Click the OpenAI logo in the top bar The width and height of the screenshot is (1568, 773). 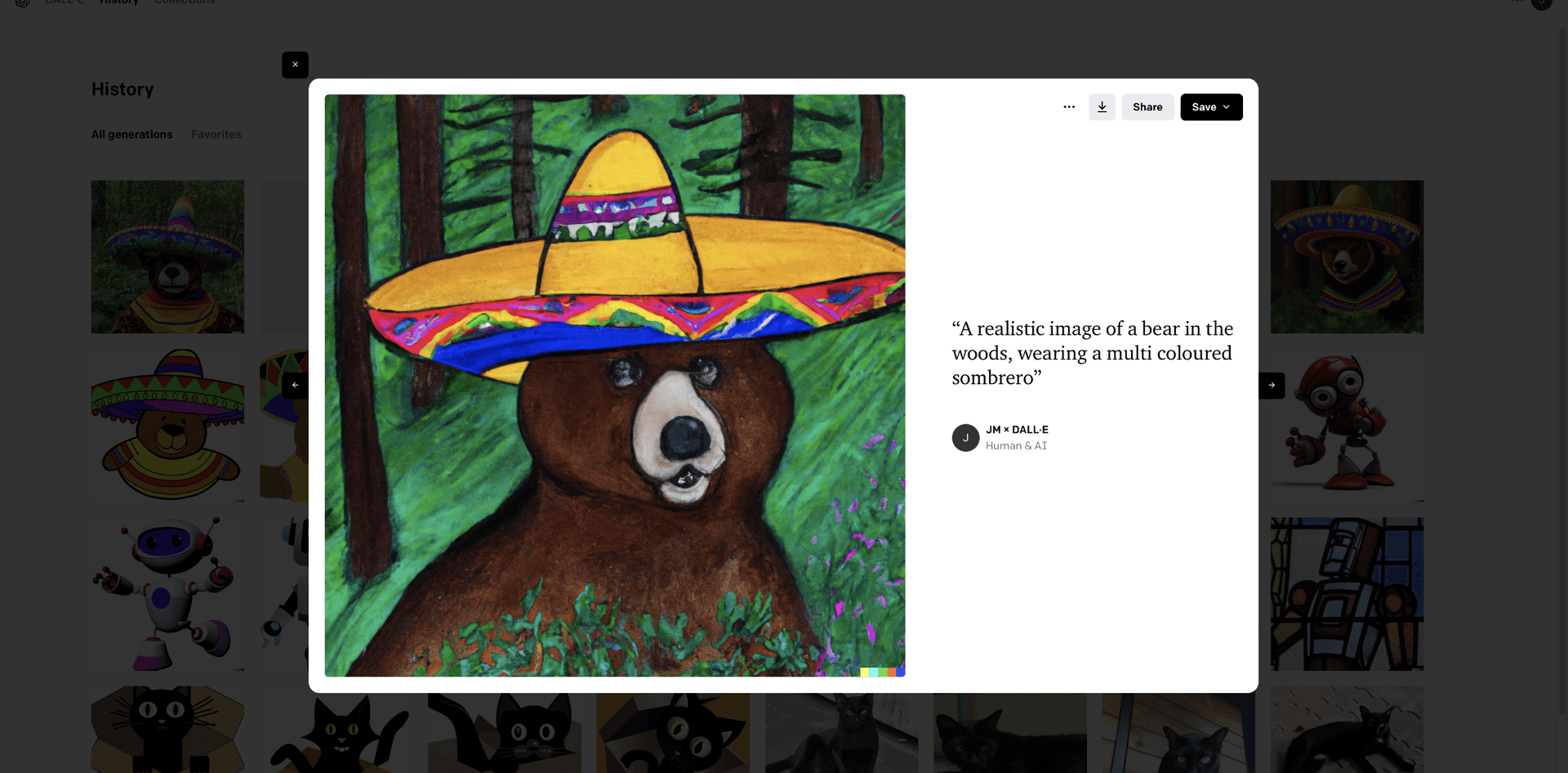[20, 4]
